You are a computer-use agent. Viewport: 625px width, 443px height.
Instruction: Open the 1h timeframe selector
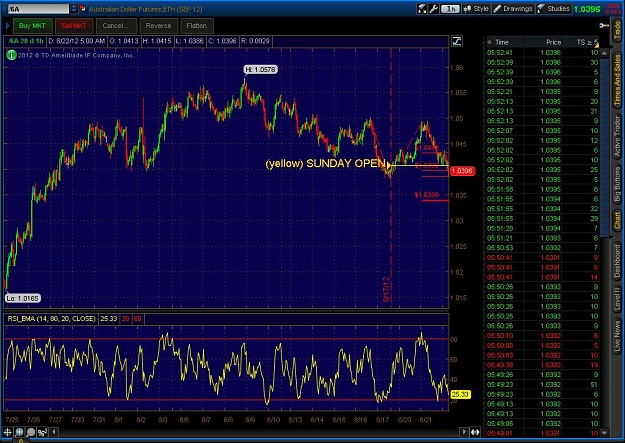tap(450, 8)
